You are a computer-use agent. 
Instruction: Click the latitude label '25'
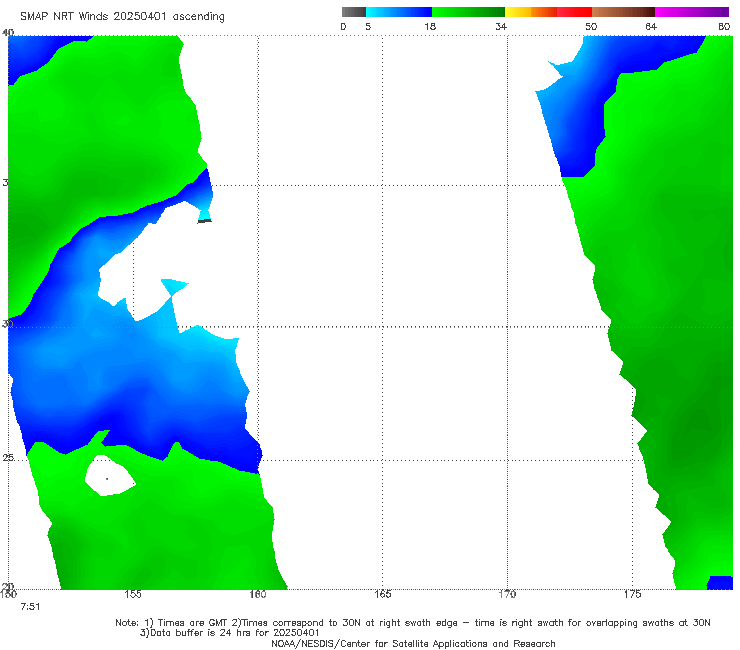pyautogui.click(x=8, y=458)
